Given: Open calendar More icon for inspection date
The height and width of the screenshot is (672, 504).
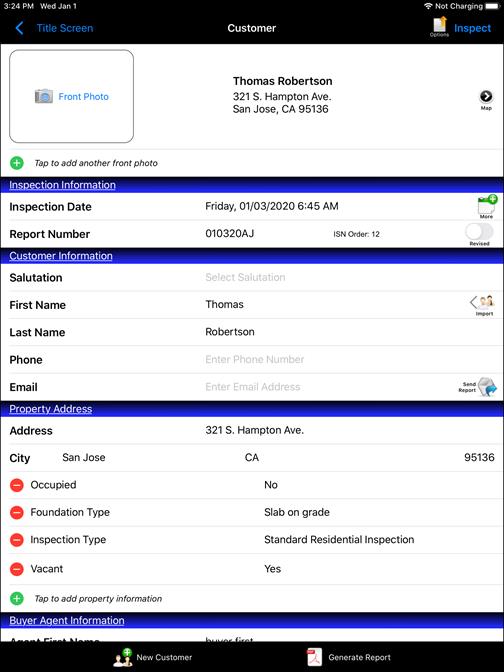Looking at the screenshot, I should tap(486, 206).
